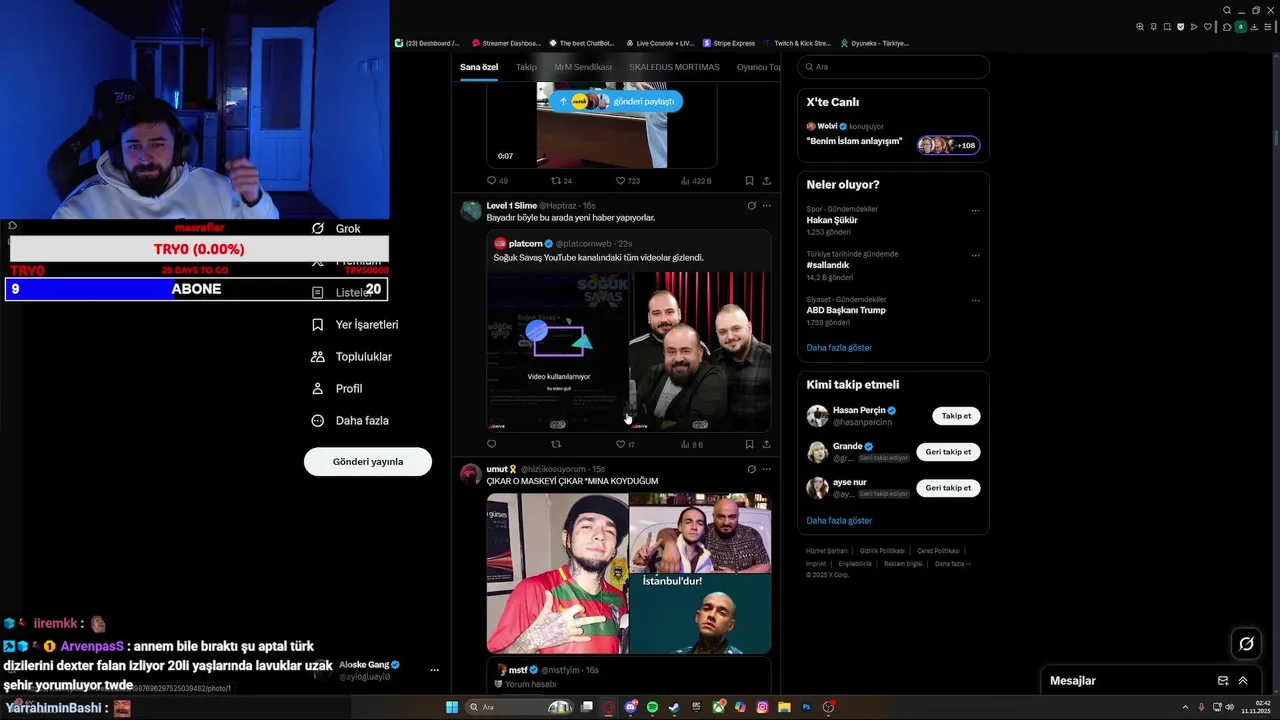Open more options for #sallandık trend
The height and width of the screenshot is (720, 1280).
click(x=976, y=256)
